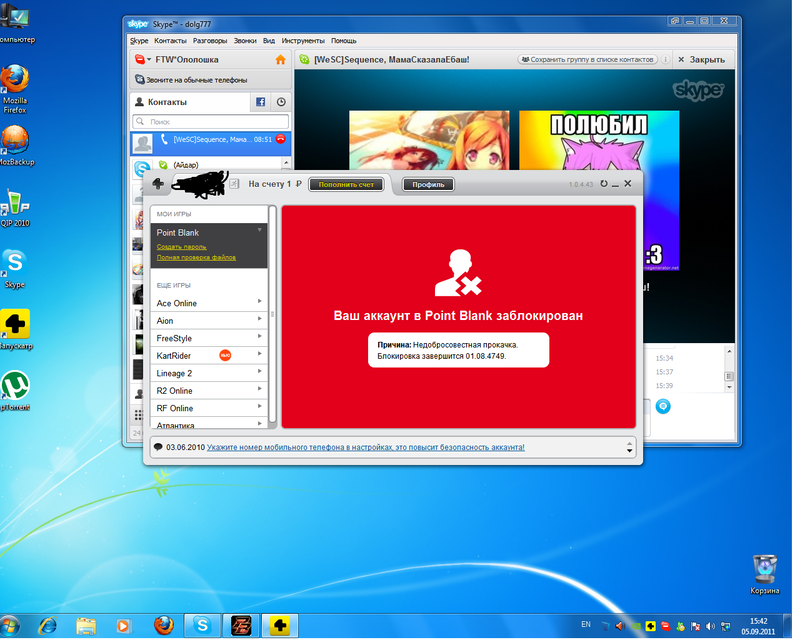Click the blocked account user icon
800x640 pixels.
pyautogui.click(x=458, y=273)
